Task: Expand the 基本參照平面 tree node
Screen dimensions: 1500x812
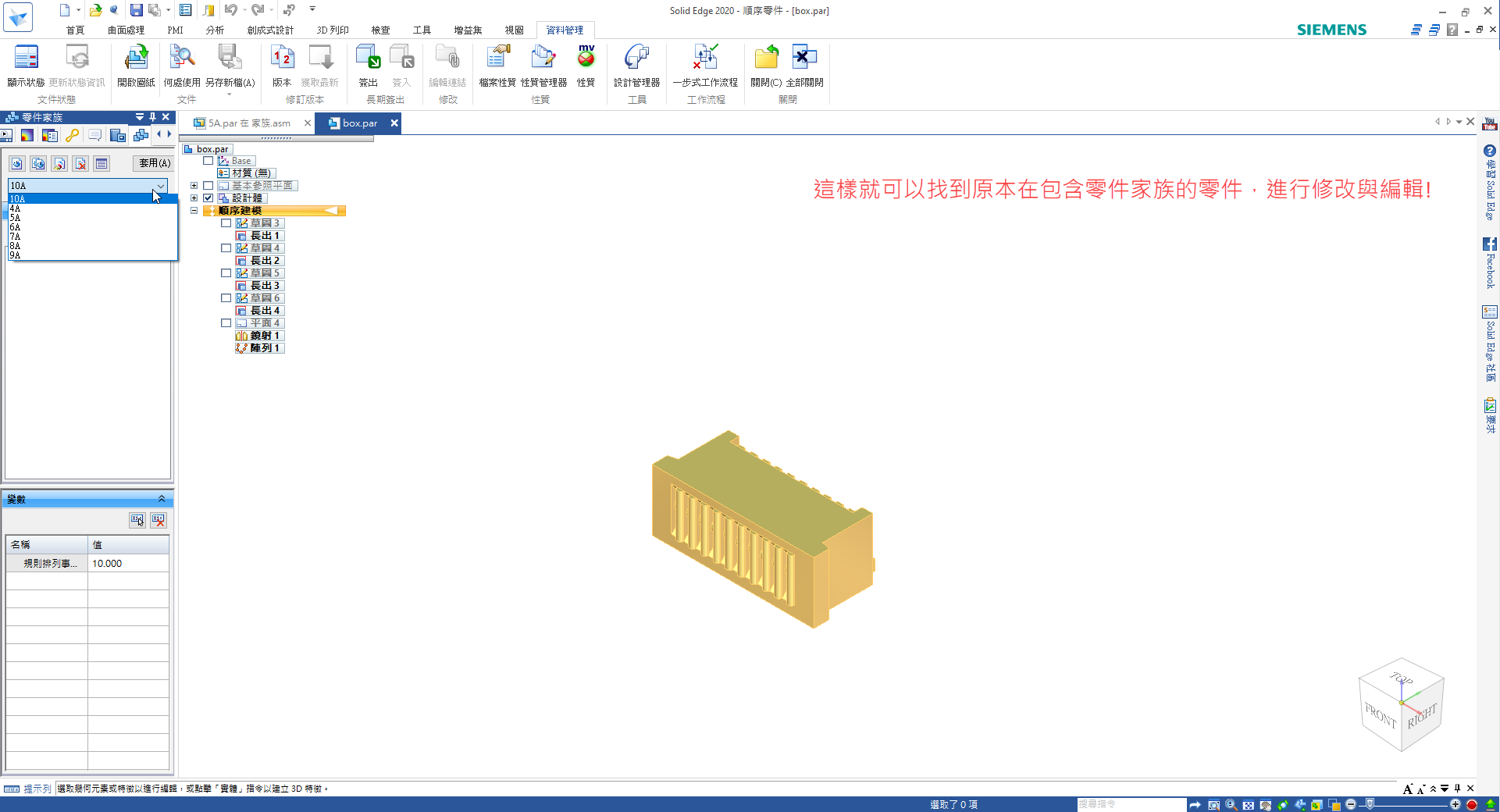Action: (194, 186)
